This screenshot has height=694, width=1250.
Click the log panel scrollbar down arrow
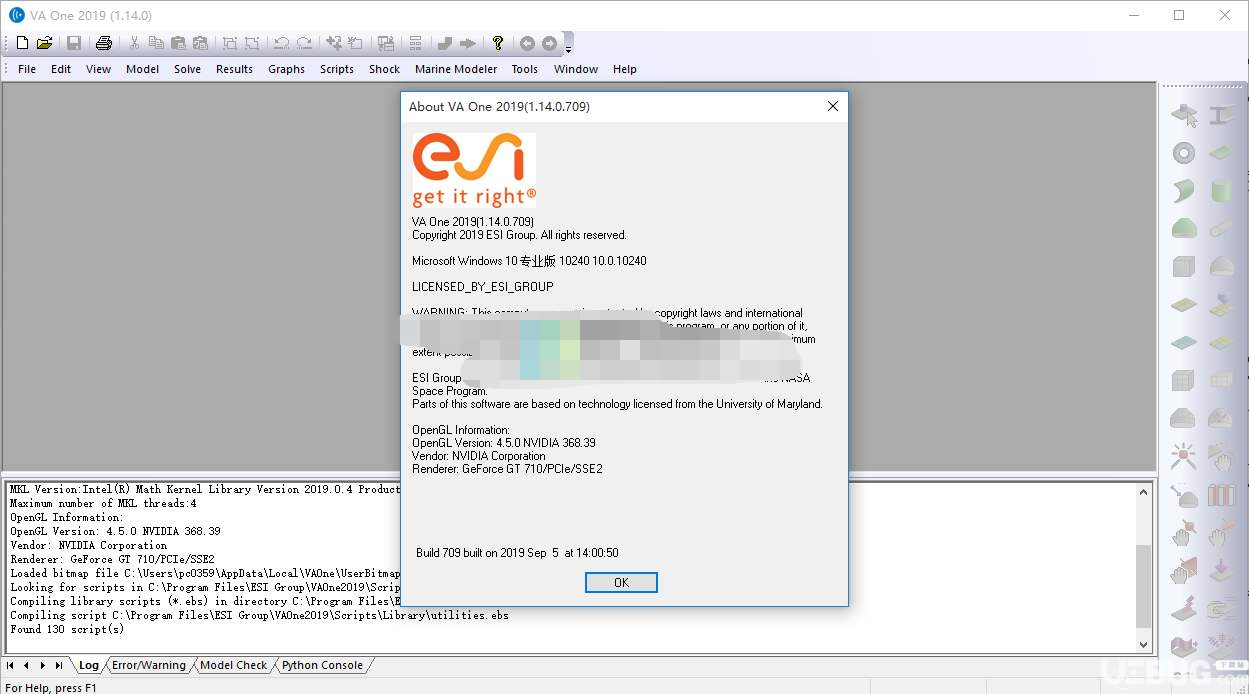(x=1145, y=645)
